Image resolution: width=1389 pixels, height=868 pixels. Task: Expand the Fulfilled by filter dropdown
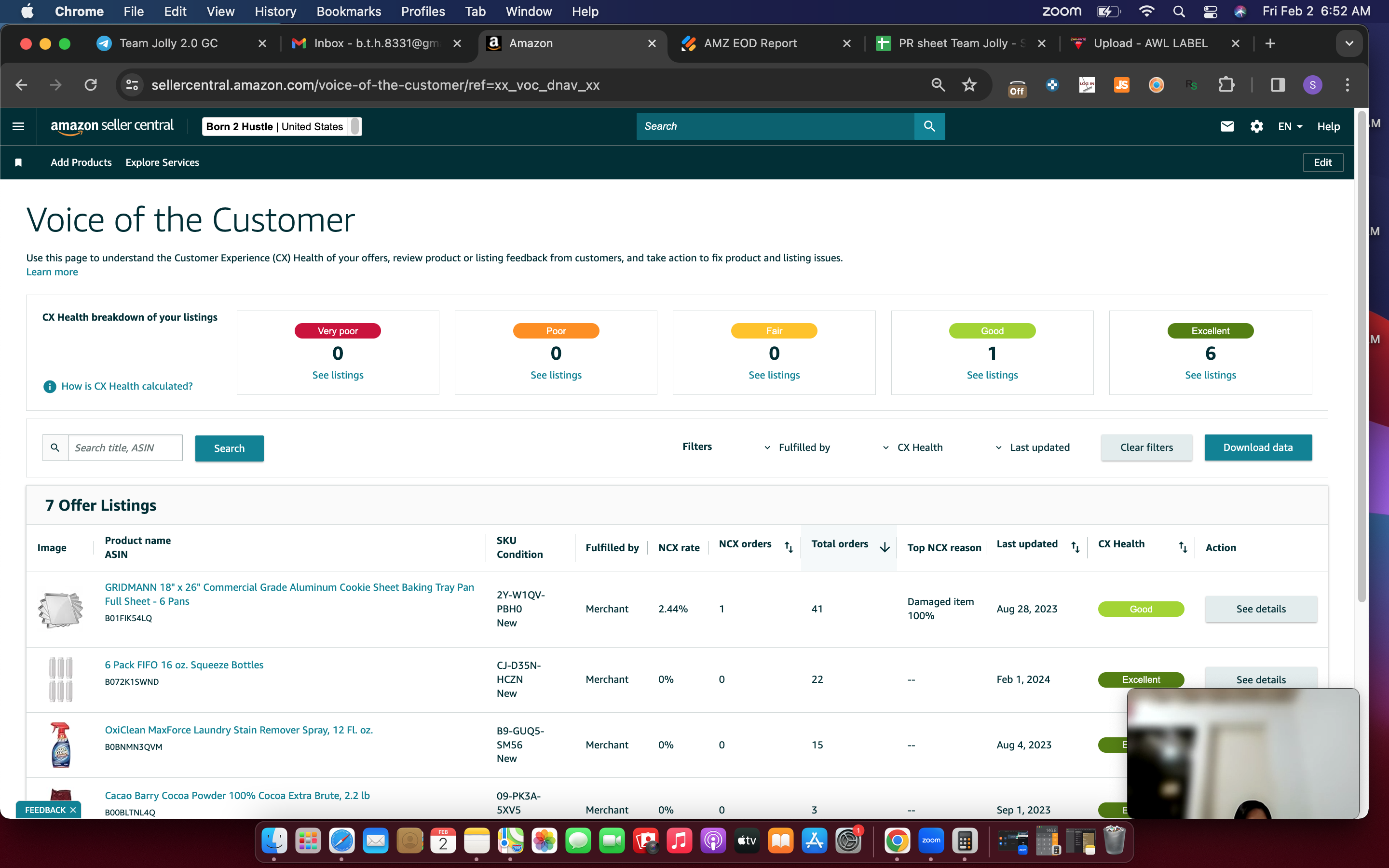[x=797, y=447]
